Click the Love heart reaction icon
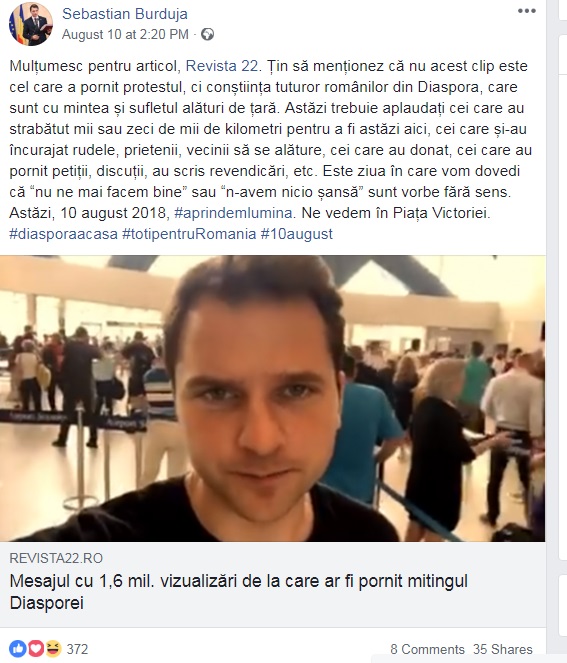The width and height of the screenshot is (567, 663). 36,649
